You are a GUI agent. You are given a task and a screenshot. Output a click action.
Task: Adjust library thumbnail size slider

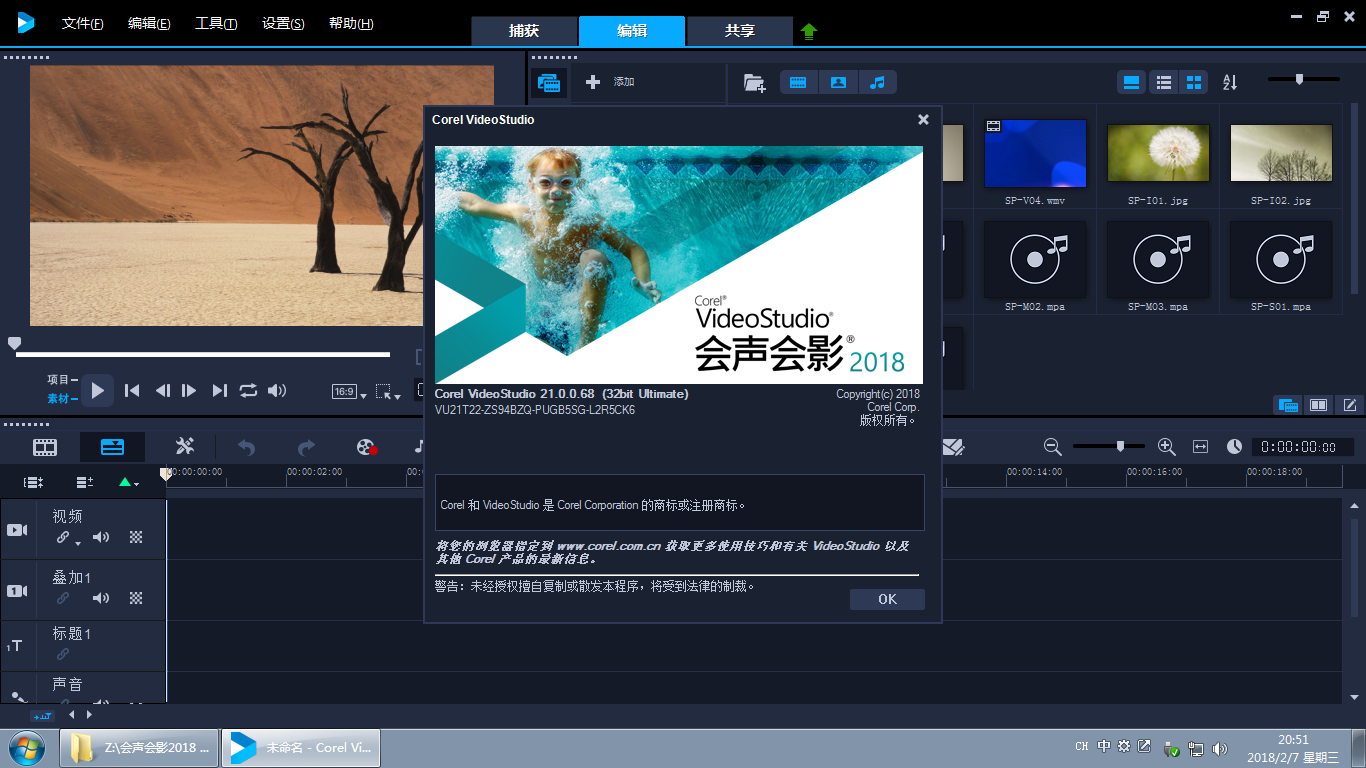(x=1299, y=79)
